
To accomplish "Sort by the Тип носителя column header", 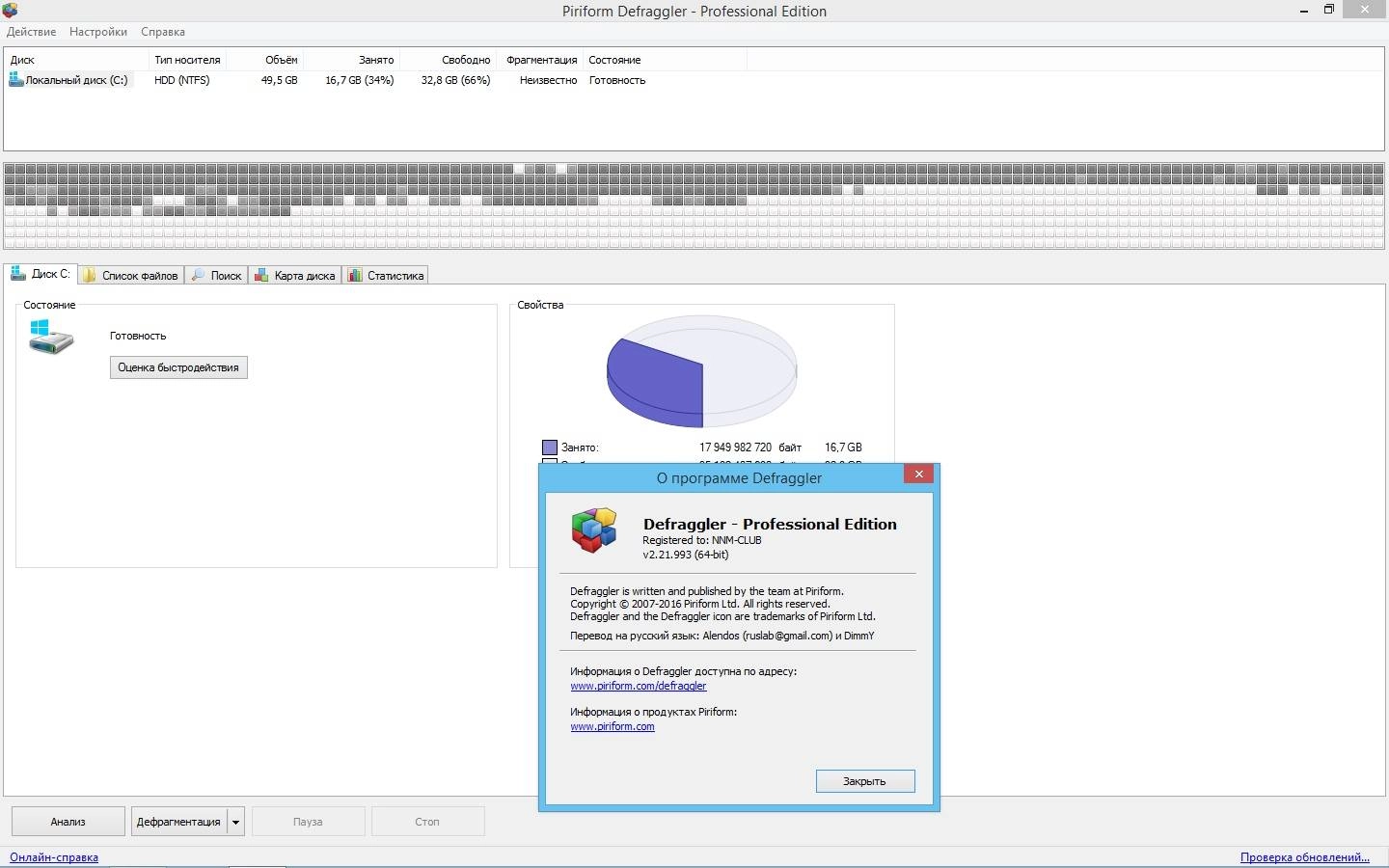I will point(188,60).
